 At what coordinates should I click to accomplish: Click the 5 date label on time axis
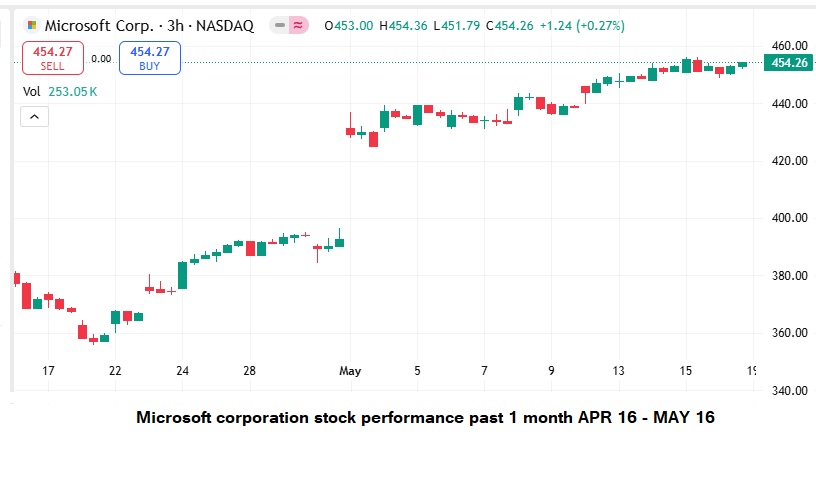pyautogui.click(x=417, y=371)
